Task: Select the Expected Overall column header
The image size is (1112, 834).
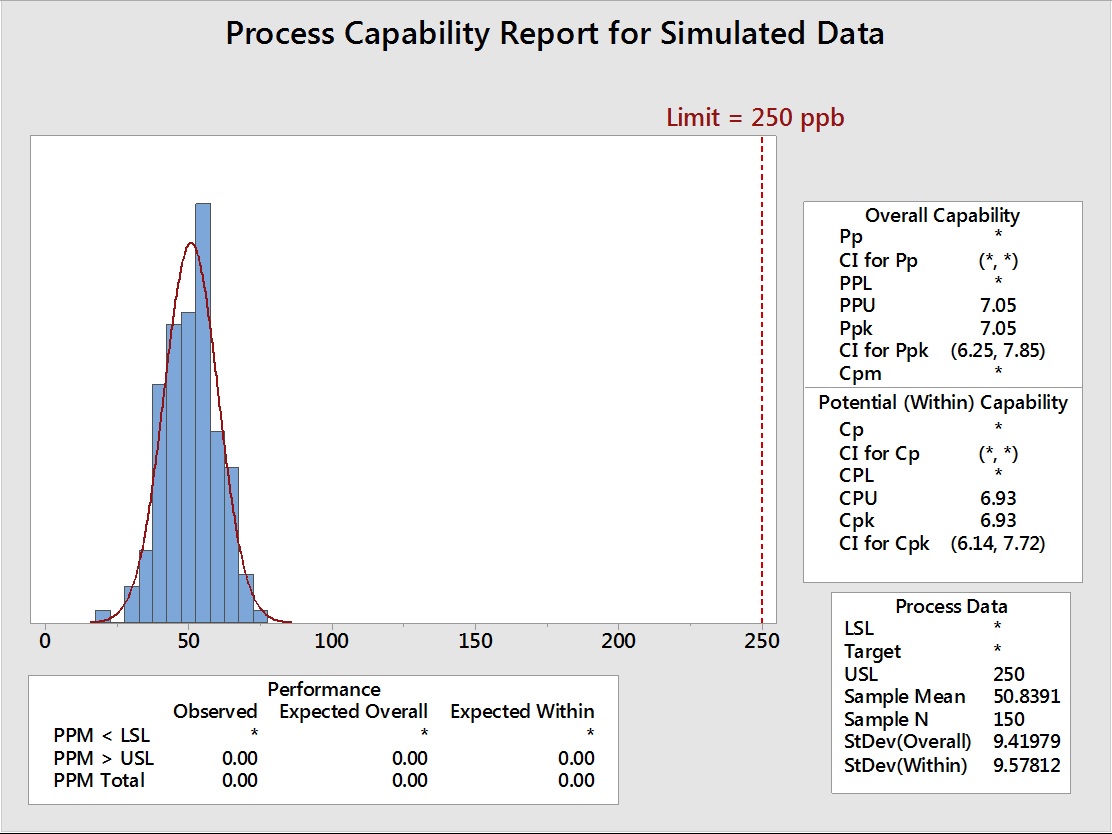Action: point(353,712)
